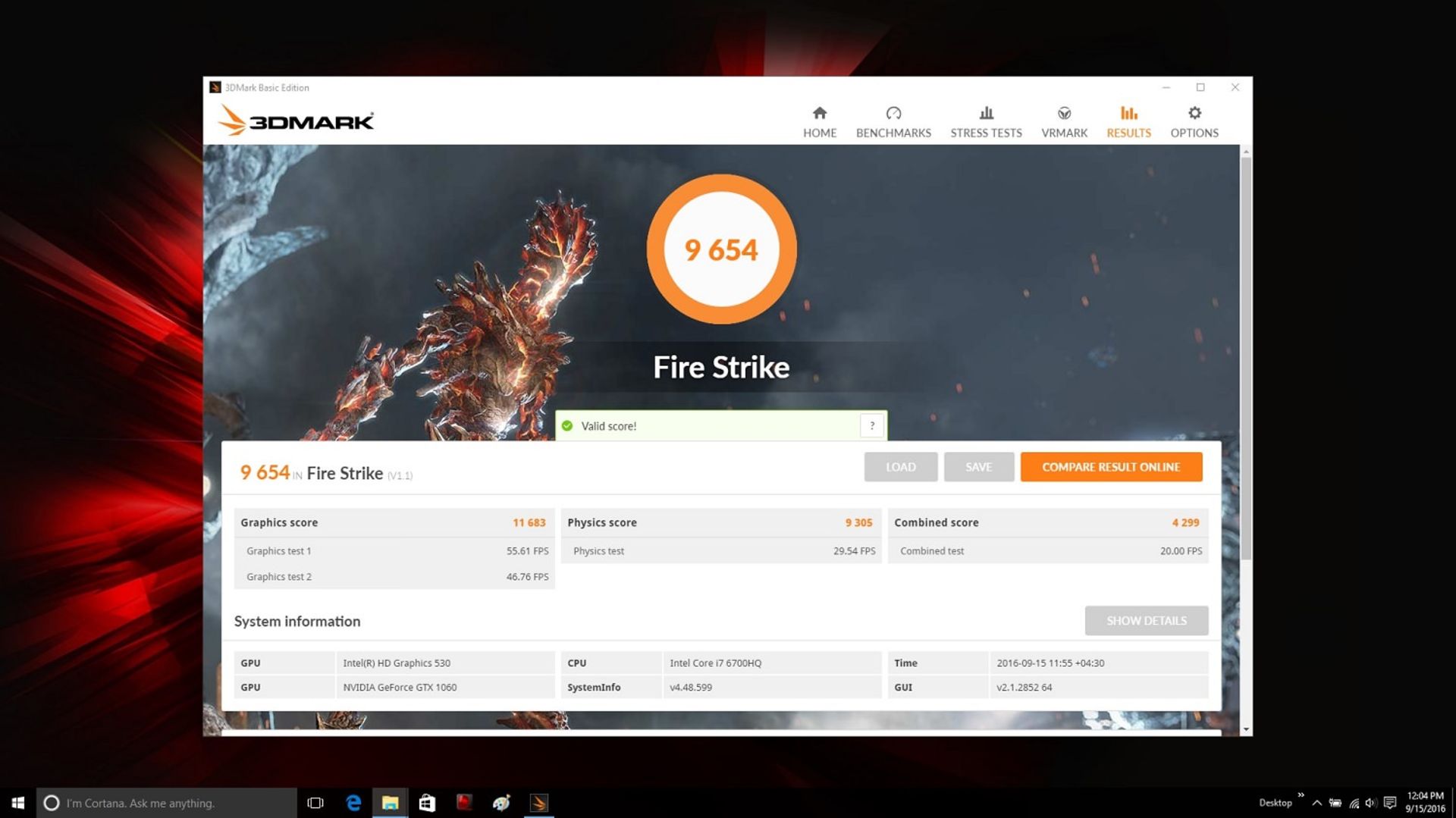The height and width of the screenshot is (818, 1456).
Task: Open the VRMark section icon
Action: coord(1064,113)
